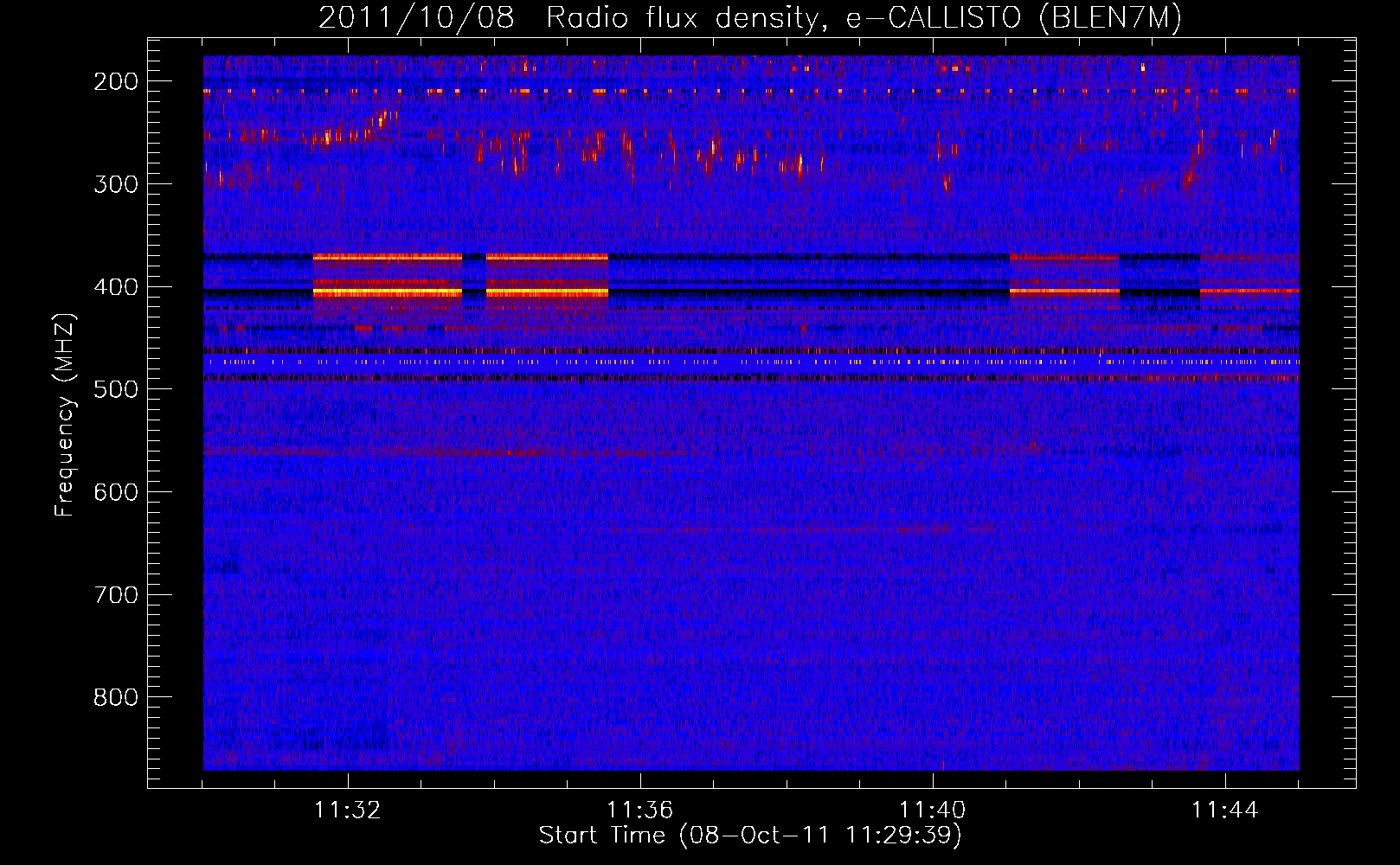Click the Start Time axis label
Screen dimensions: 1400x865
(x=750, y=836)
